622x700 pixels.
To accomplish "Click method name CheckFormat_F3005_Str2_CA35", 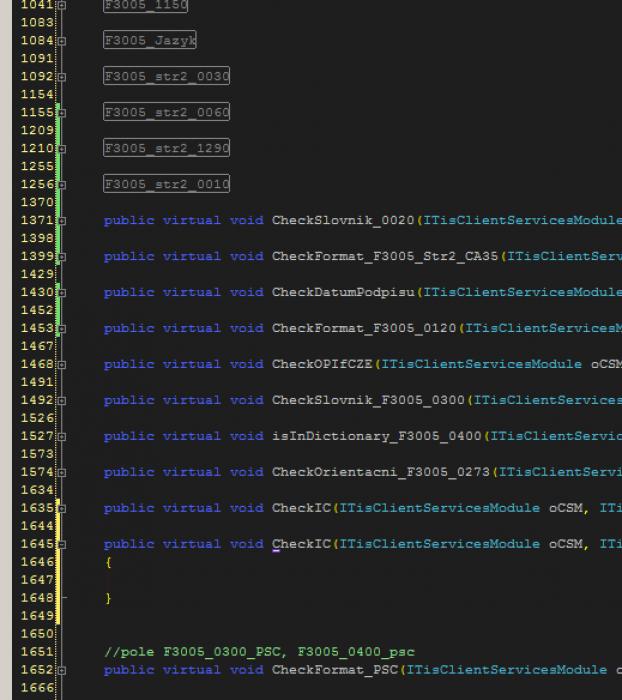I will (x=385, y=256).
